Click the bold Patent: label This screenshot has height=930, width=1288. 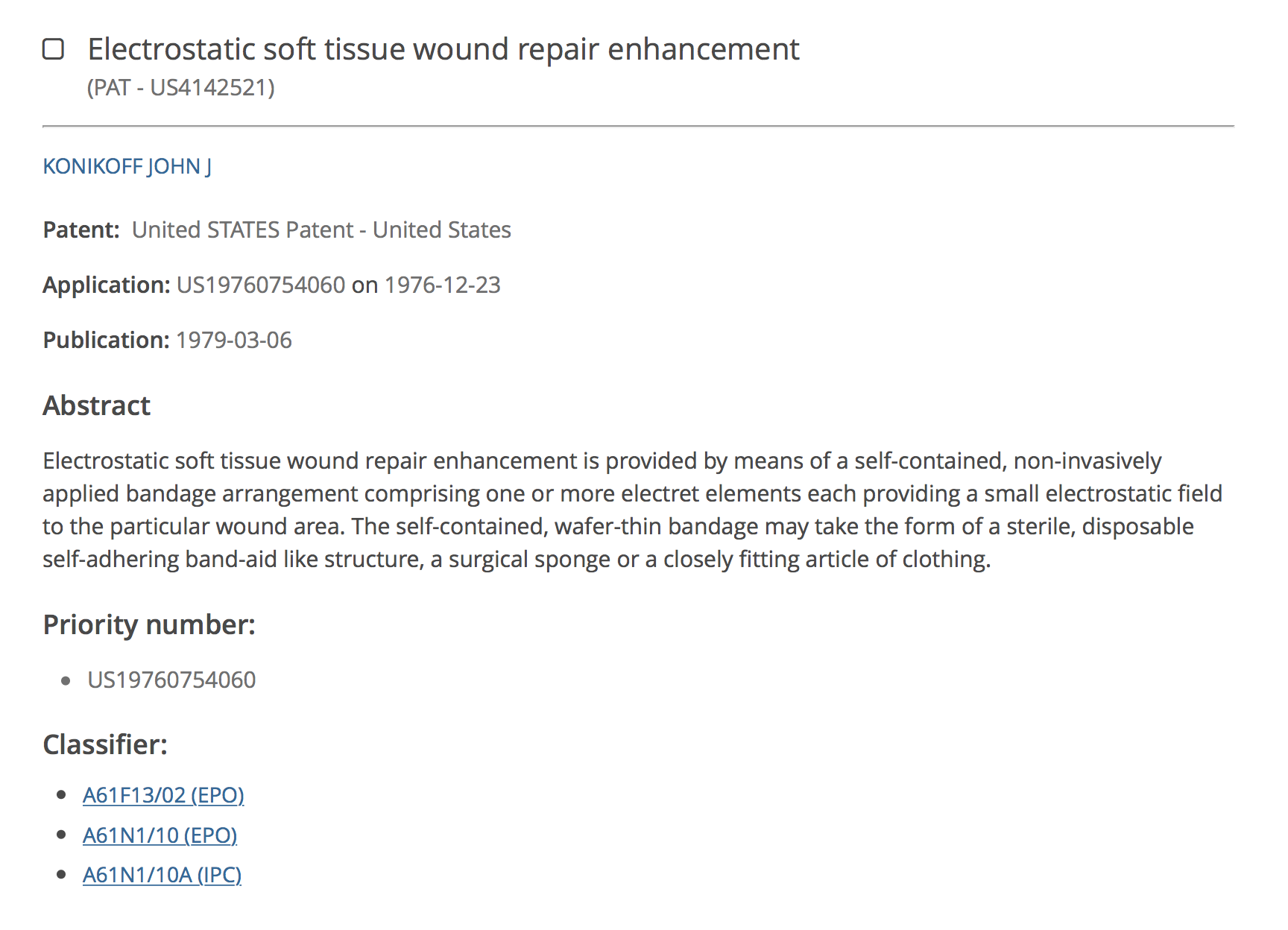pyautogui.click(x=80, y=230)
